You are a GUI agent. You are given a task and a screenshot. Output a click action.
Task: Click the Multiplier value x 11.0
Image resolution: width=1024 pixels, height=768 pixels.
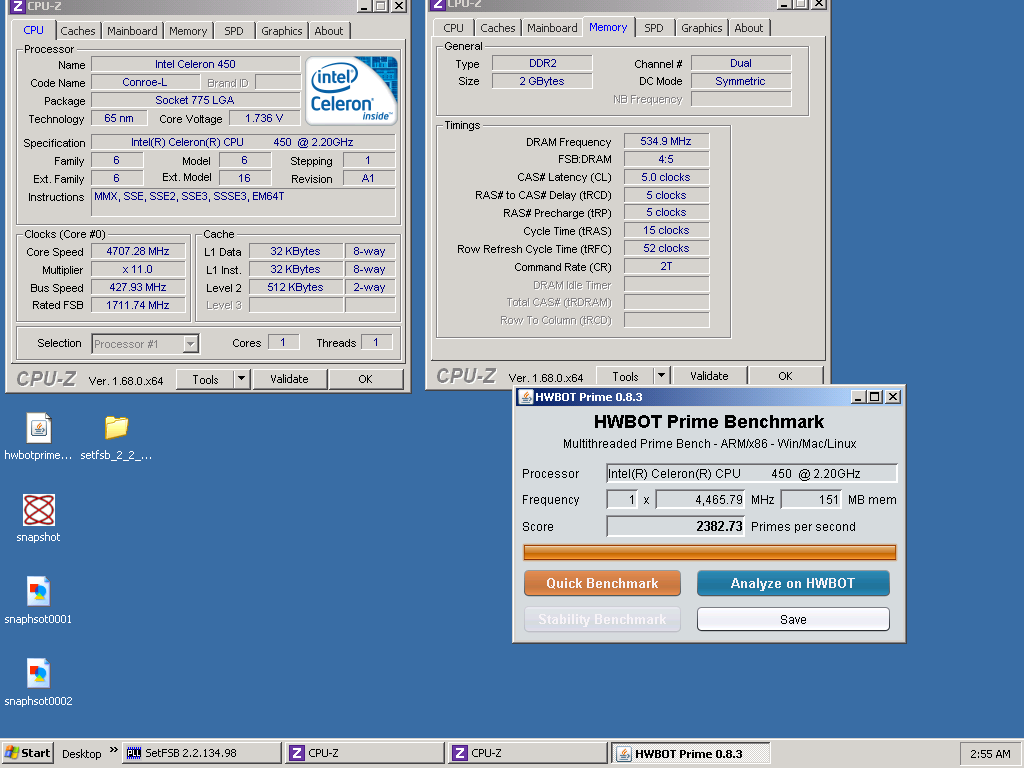tap(138, 269)
